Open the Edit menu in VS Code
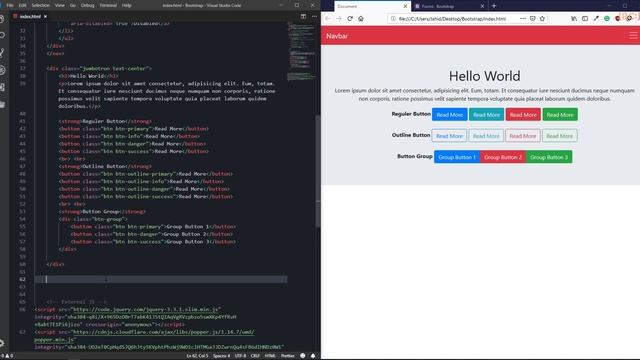Screen dimensions: 640x360 pos(22,5)
